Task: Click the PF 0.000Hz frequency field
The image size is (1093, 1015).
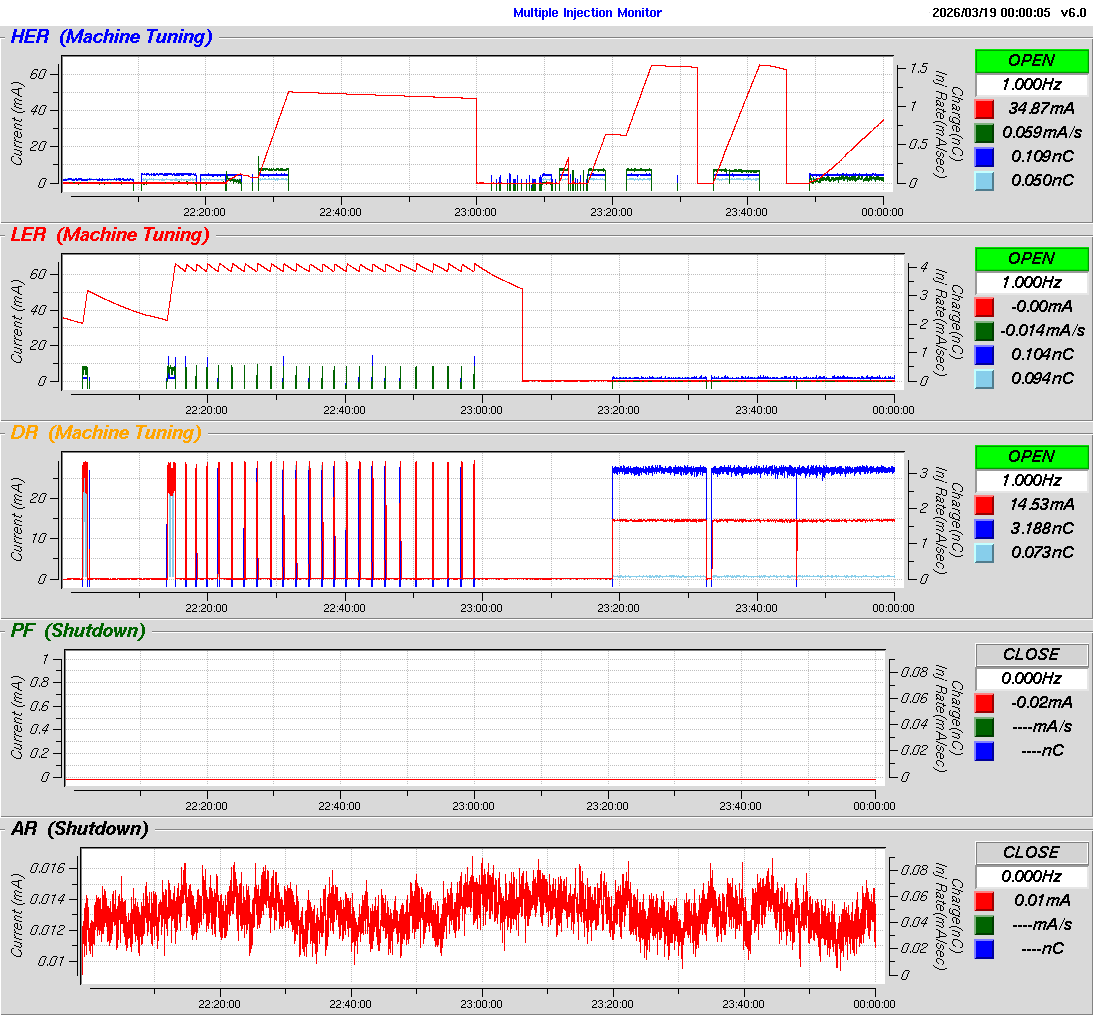Action: tap(1031, 678)
